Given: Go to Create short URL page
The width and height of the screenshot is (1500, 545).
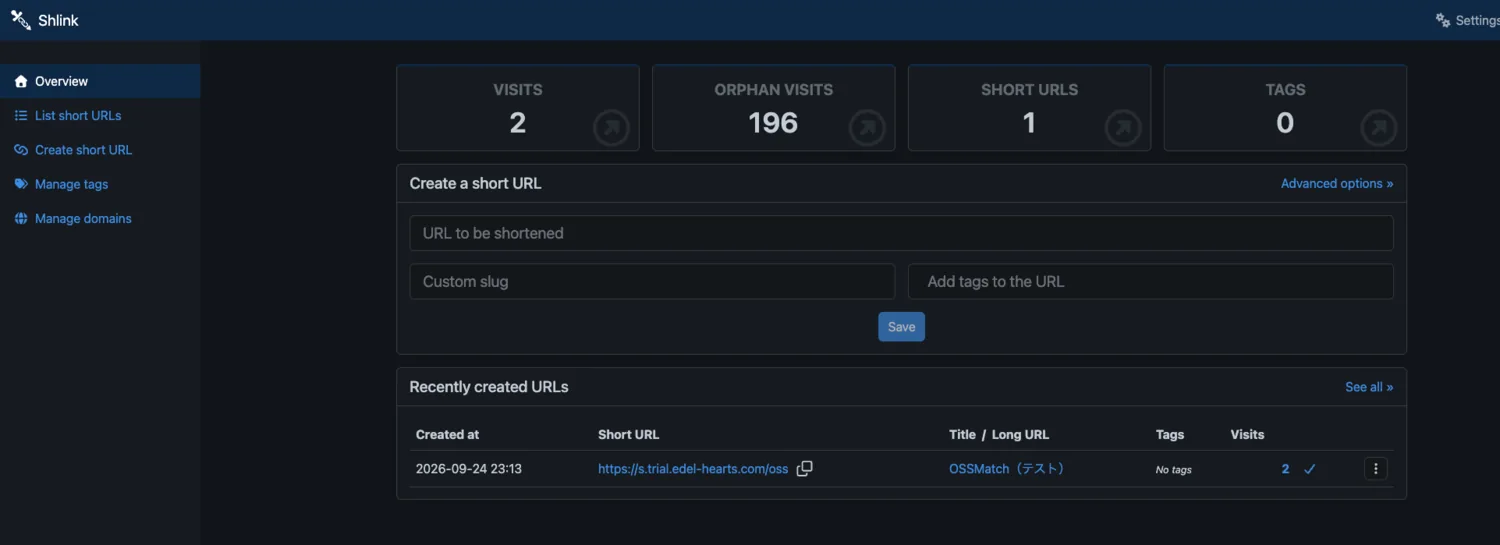Looking at the screenshot, I should [100, 150].
